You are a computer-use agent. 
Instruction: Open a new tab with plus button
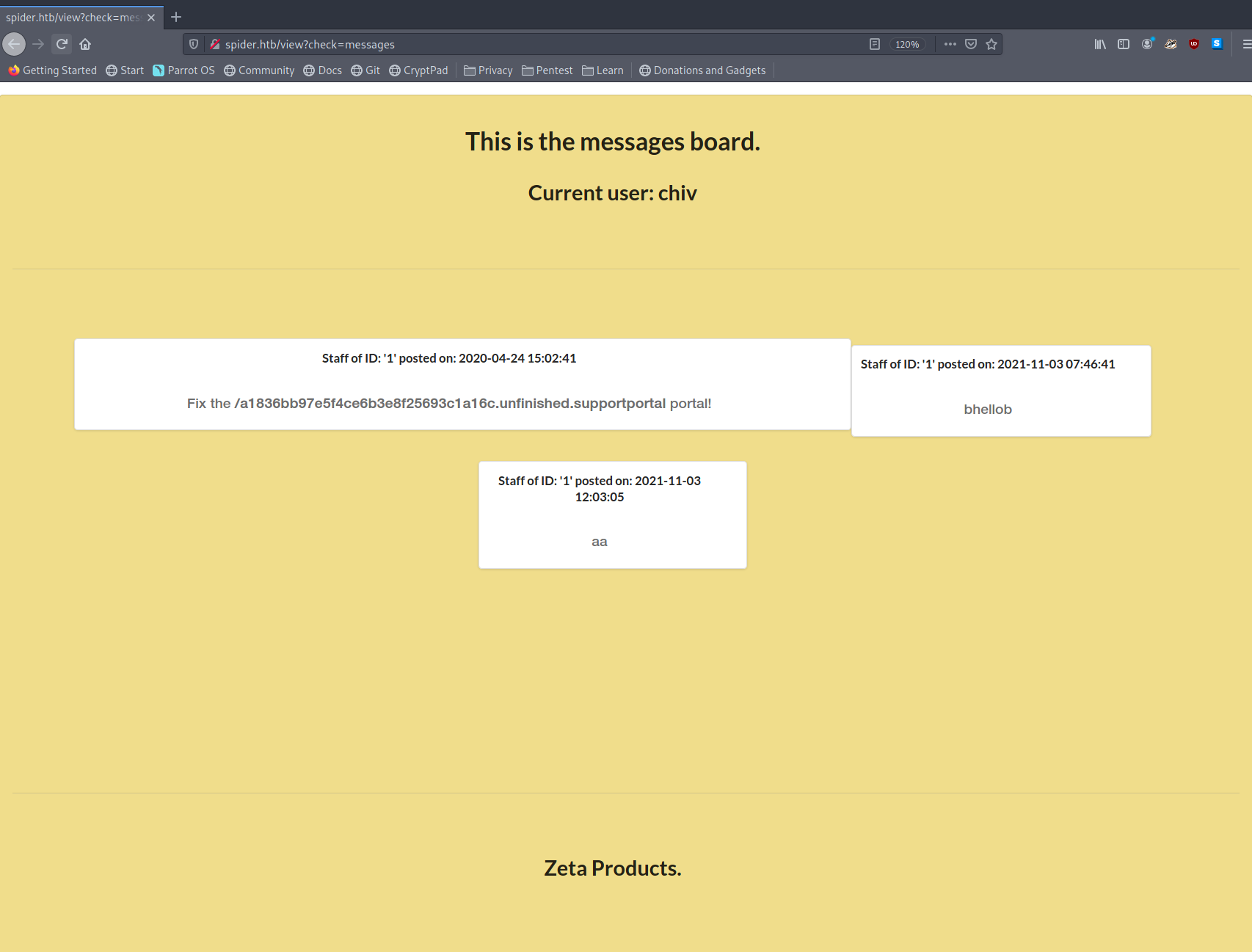(x=176, y=17)
